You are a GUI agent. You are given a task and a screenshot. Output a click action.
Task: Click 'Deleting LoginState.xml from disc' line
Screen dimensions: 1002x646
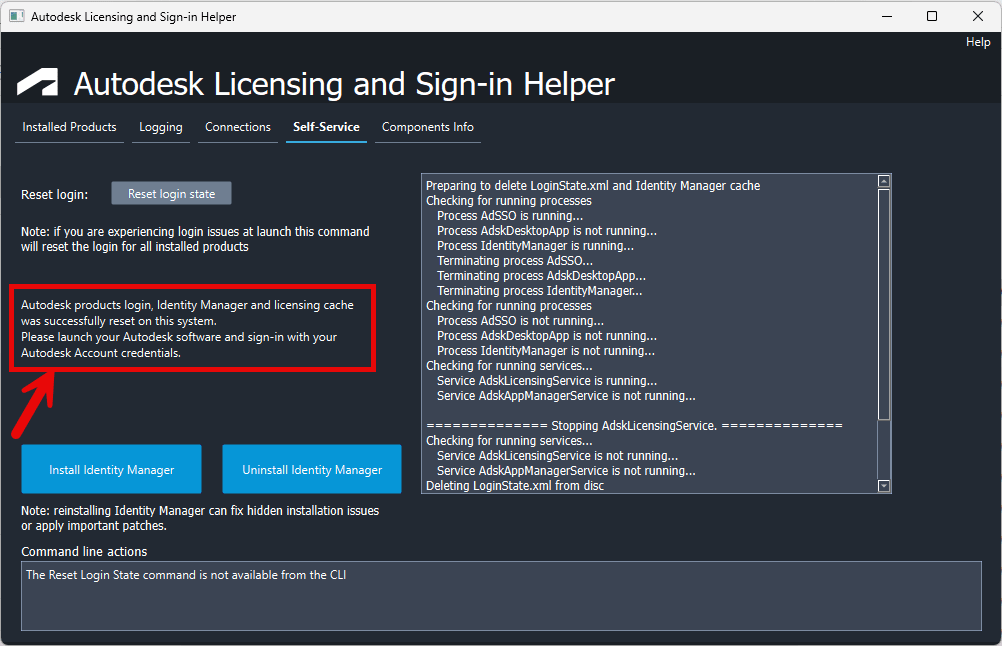coord(514,486)
